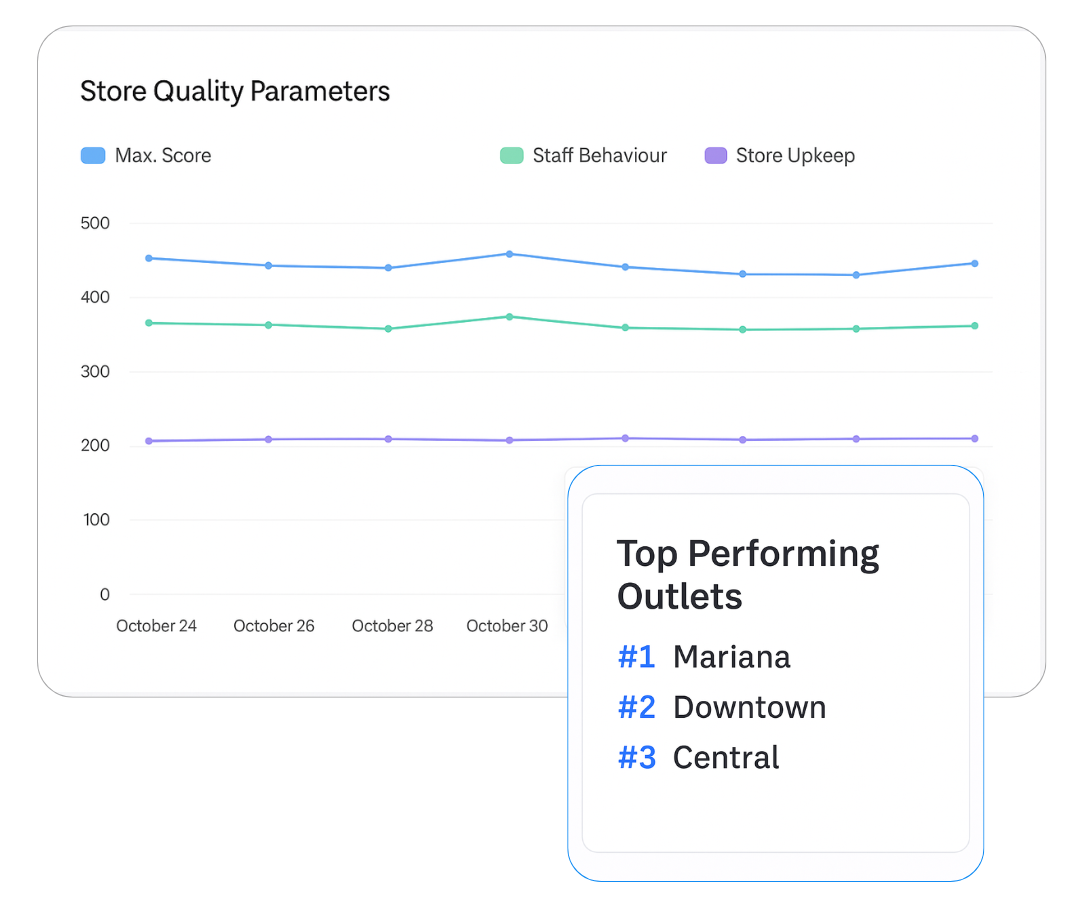Select the October 28 date label
This screenshot has width=1087, height=915.
coord(392,625)
